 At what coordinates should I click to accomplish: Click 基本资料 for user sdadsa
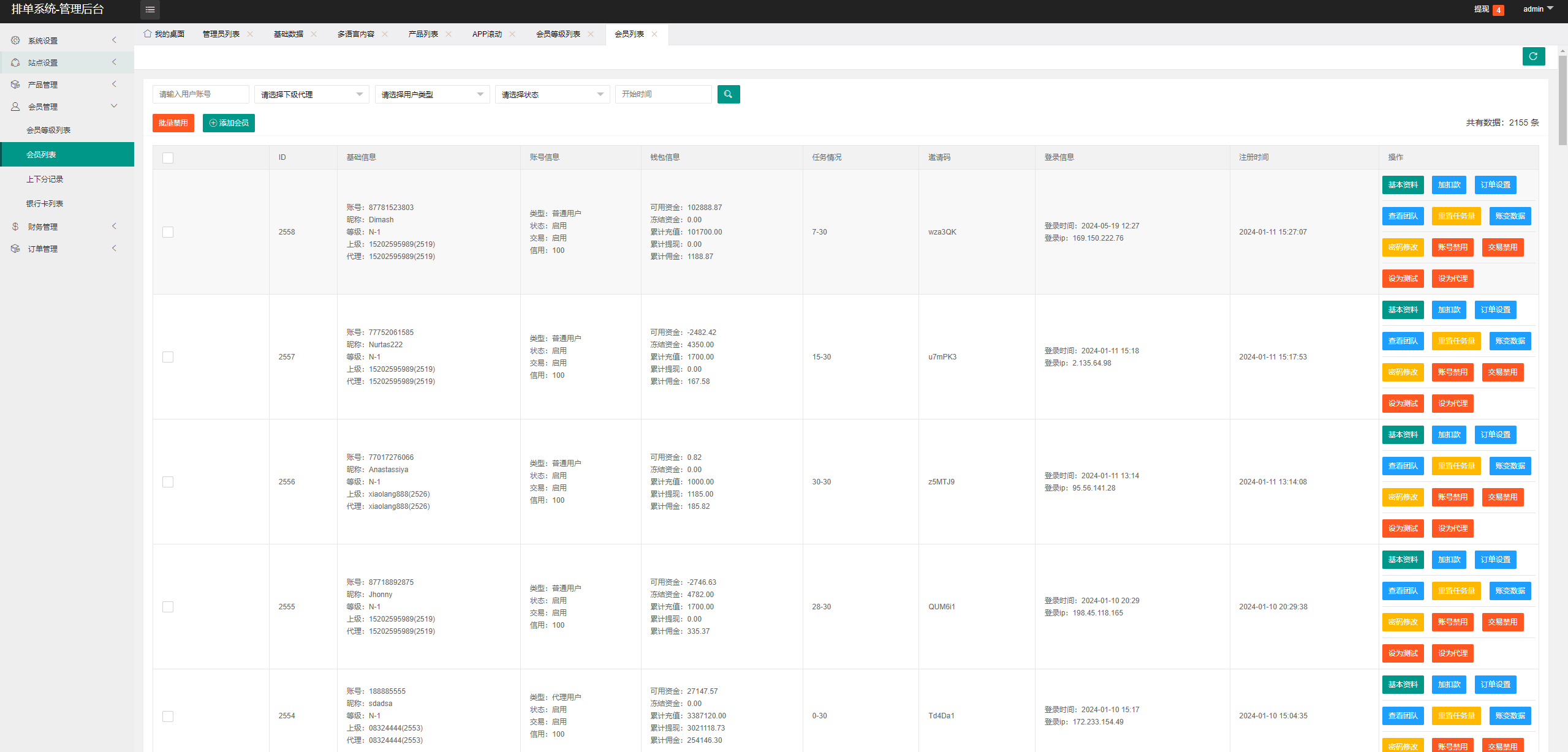point(1403,685)
